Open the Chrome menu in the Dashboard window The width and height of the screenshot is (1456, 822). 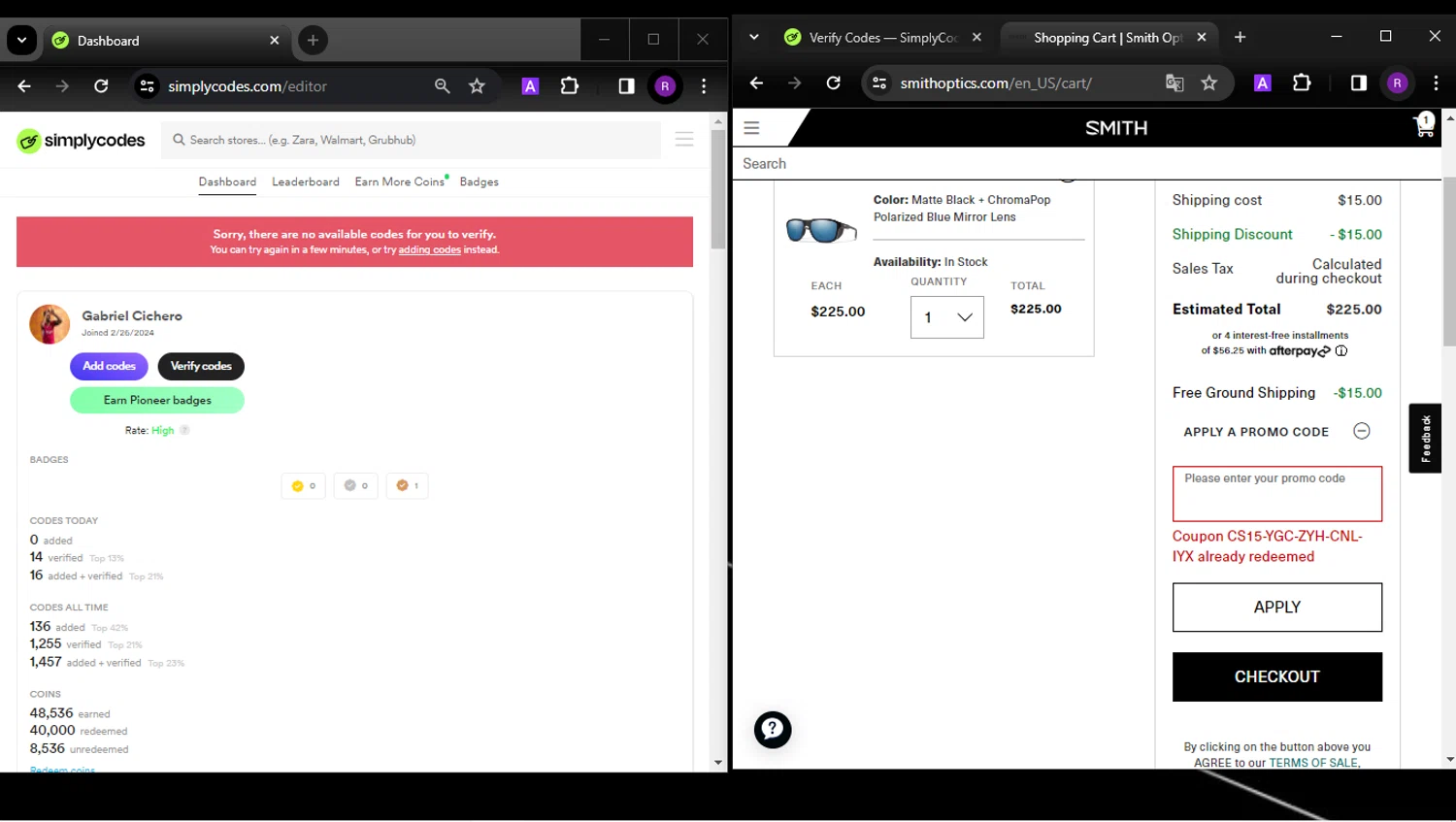coord(704,86)
